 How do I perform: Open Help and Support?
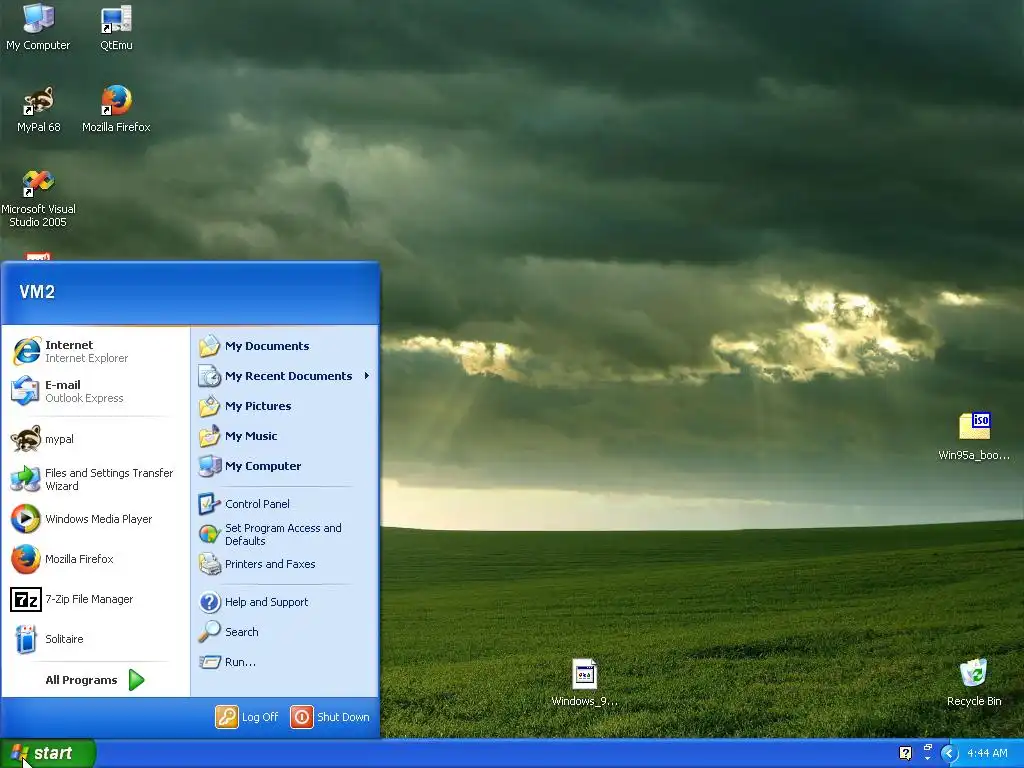click(x=285, y=602)
